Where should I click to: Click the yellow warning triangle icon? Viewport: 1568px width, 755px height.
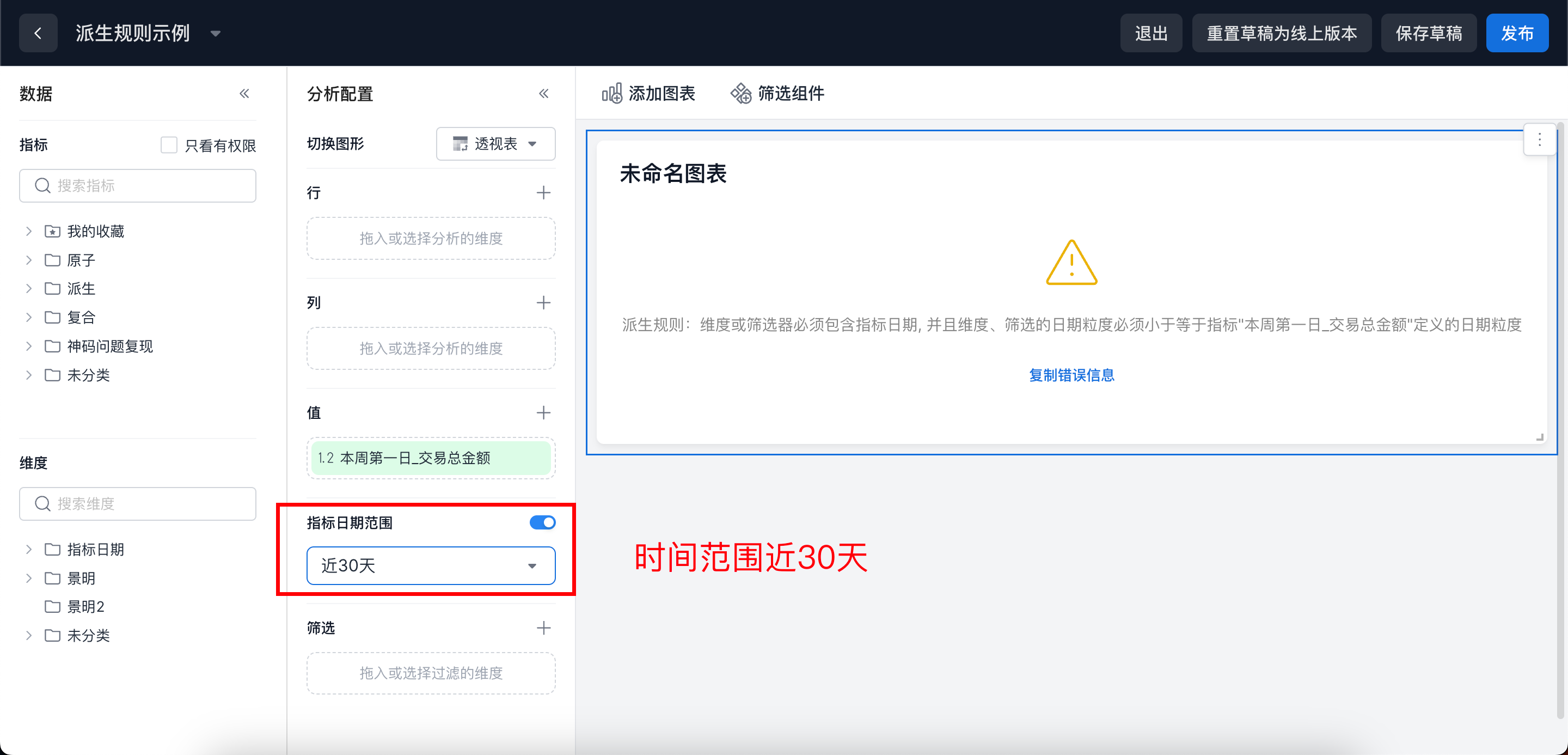tap(1071, 263)
